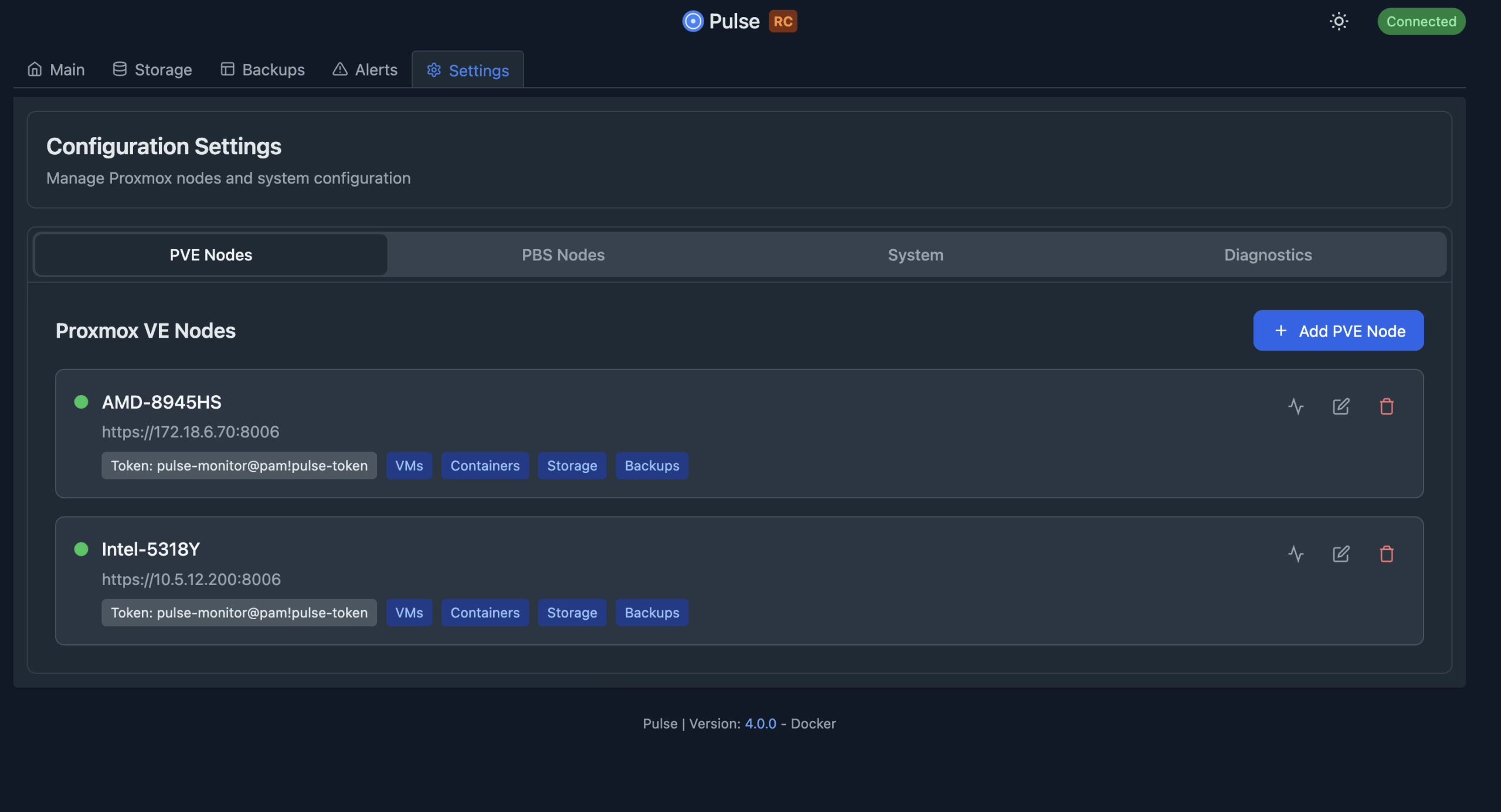
Task: Switch to Diagnostics section
Action: point(1268,254)
